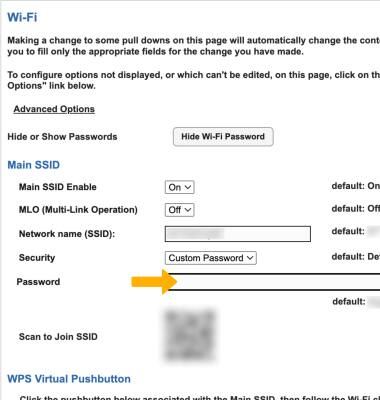Click into the Password input field
The height and width of the screenshot is (400, 380).
click(273, 282)
